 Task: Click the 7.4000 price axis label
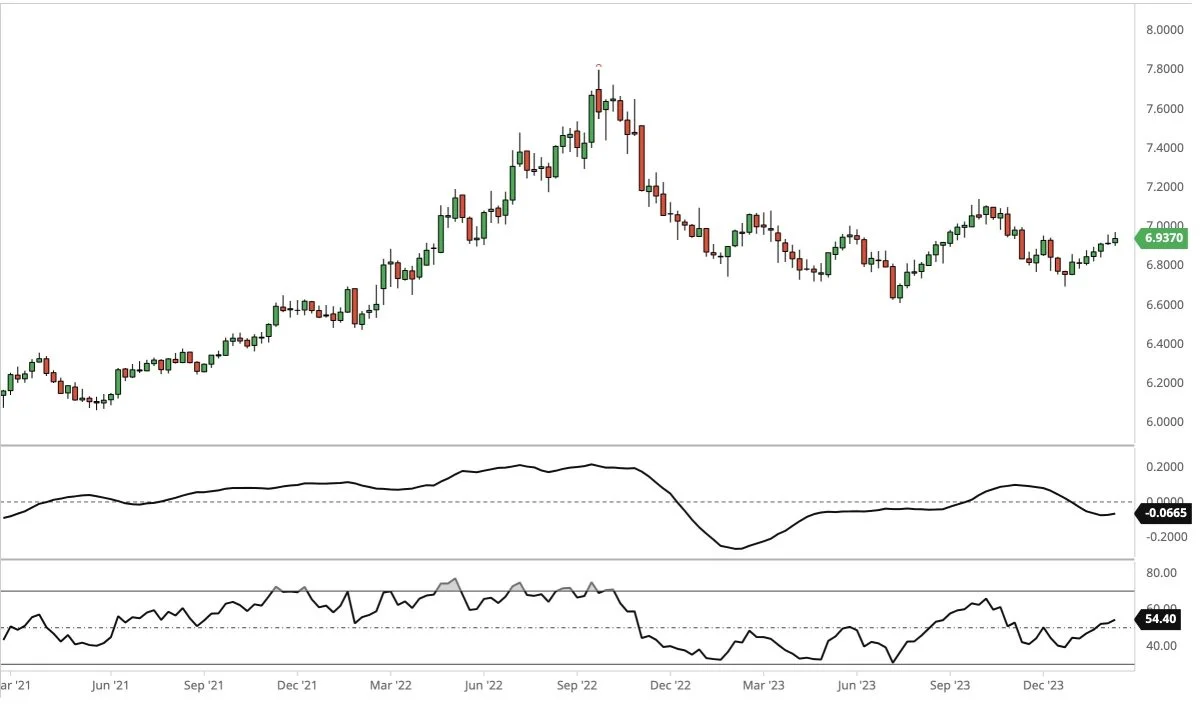click(x=1165, y=148)
